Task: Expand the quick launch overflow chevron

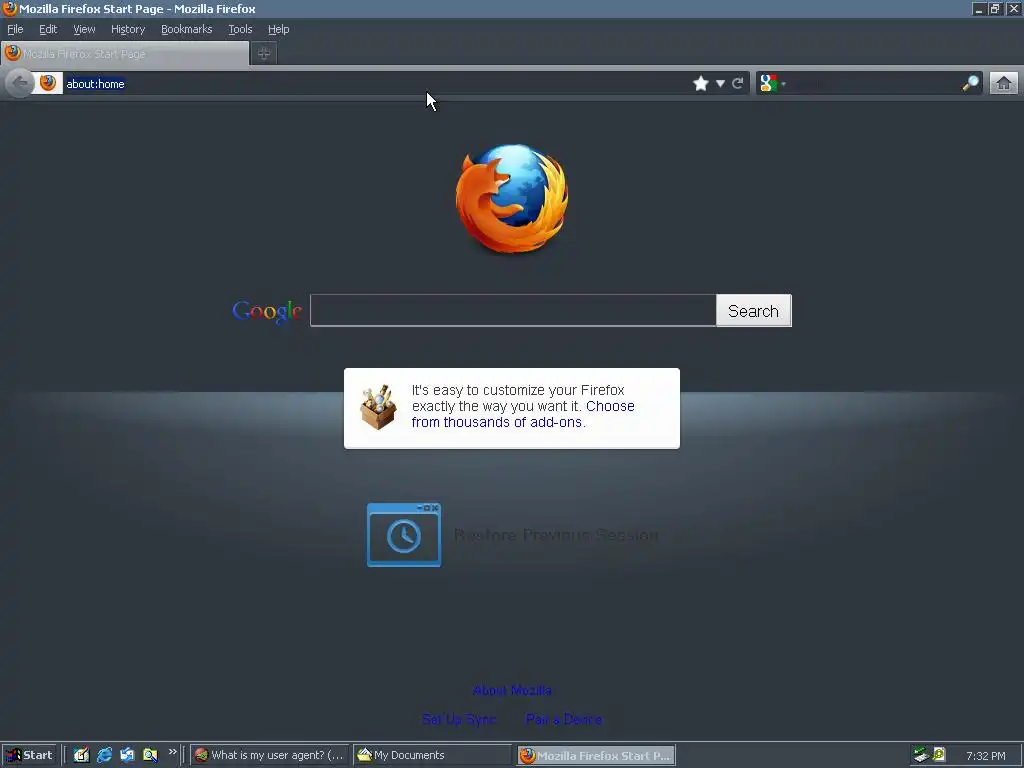Action: (x=172, y=752)
